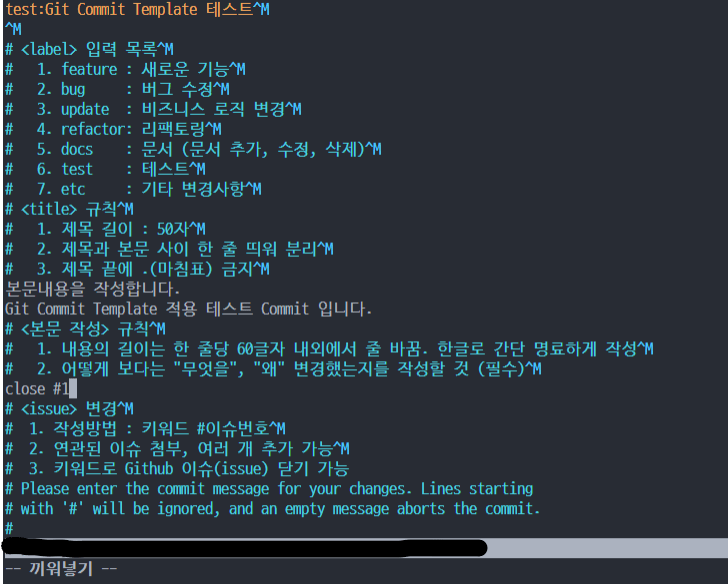Click the "etc" label entry line
The width and height of the screenshot is (728, 584).
click(x=133, y=189)
